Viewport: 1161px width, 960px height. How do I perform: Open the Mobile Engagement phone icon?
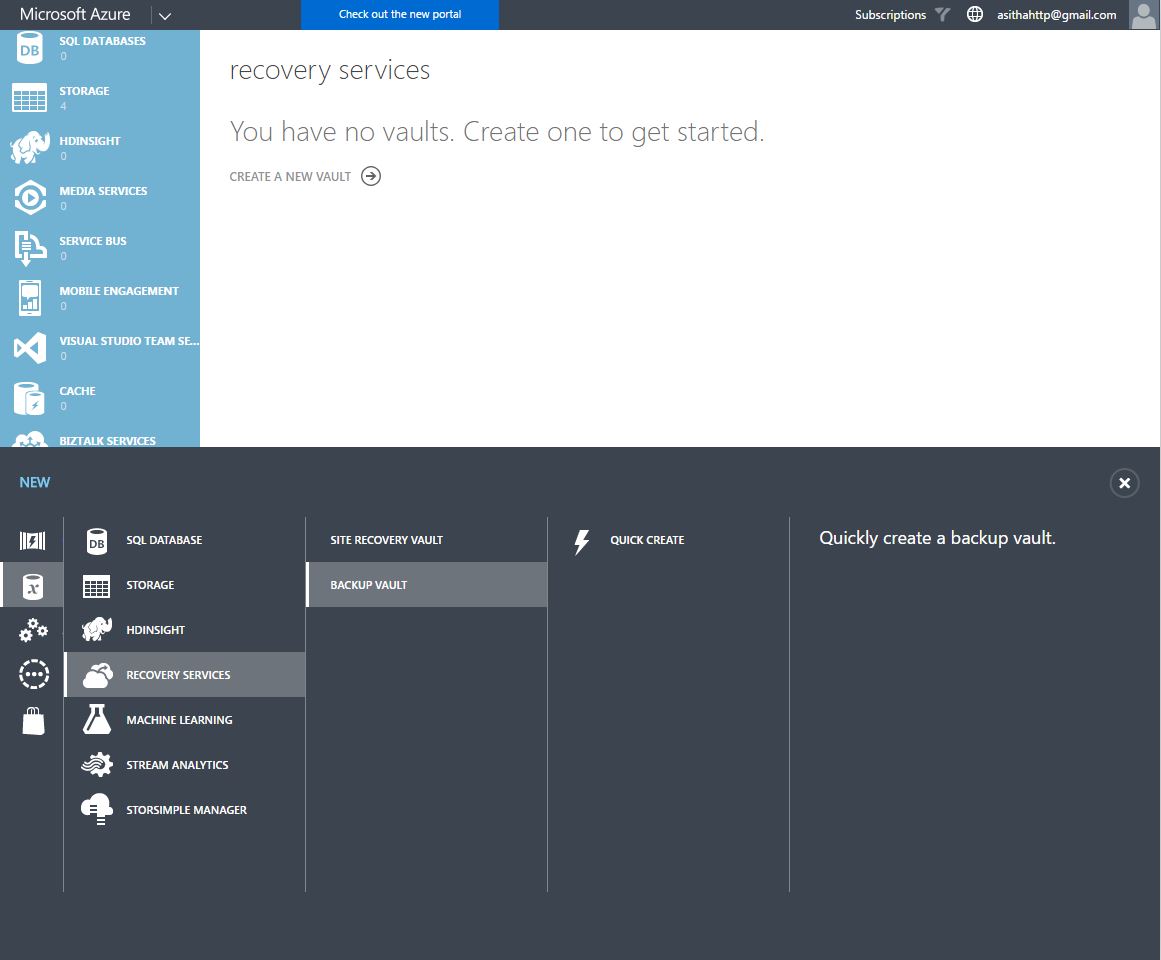30,298
